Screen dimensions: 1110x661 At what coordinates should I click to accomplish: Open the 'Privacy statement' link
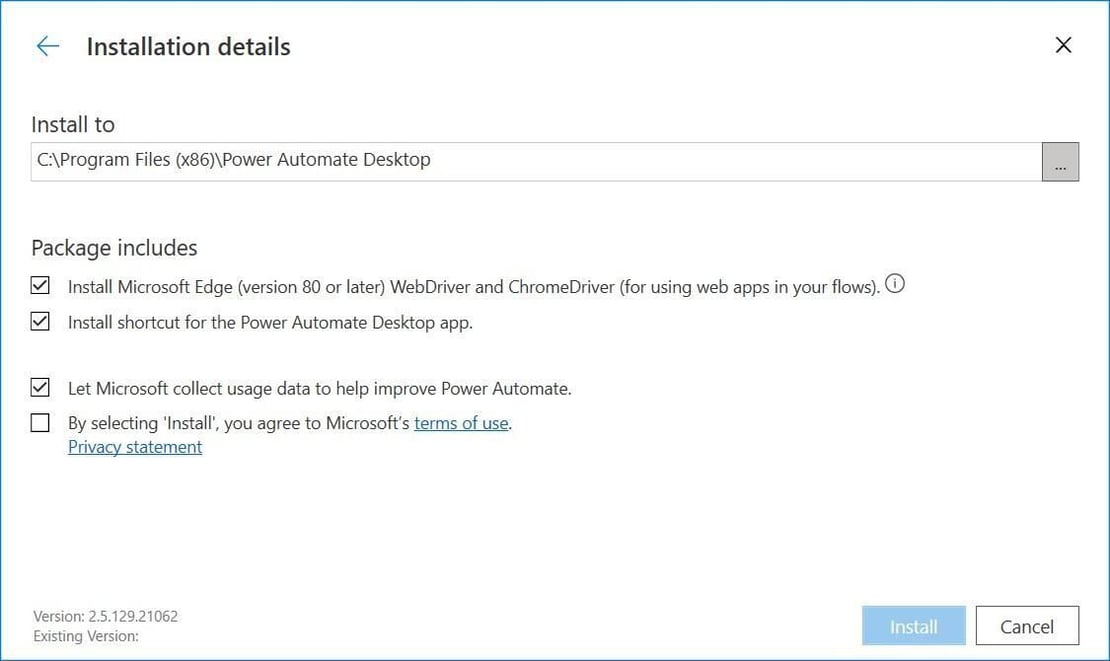coord(134,446)
